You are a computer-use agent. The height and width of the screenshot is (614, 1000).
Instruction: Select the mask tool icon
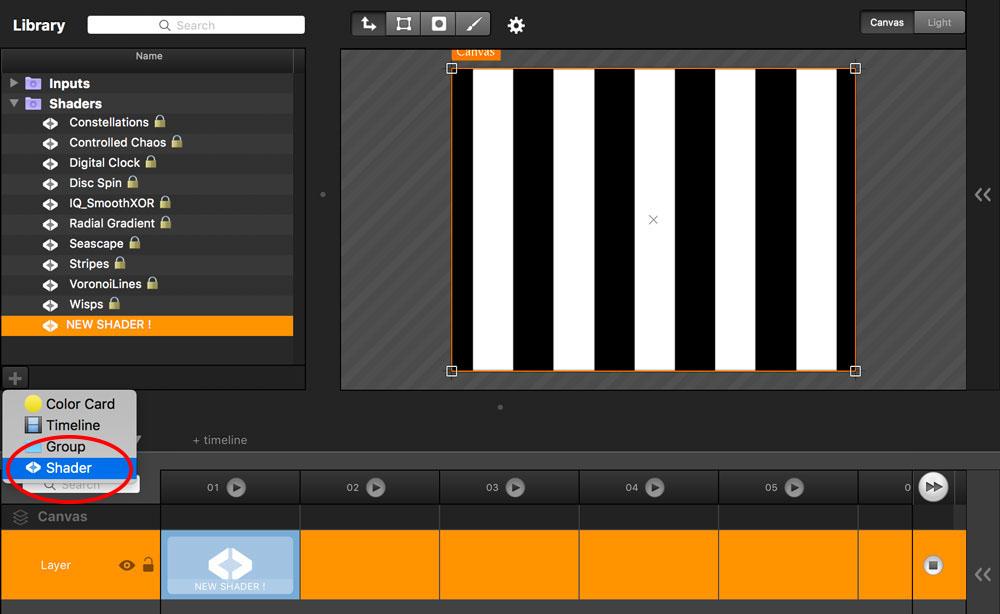coord(439,23)
